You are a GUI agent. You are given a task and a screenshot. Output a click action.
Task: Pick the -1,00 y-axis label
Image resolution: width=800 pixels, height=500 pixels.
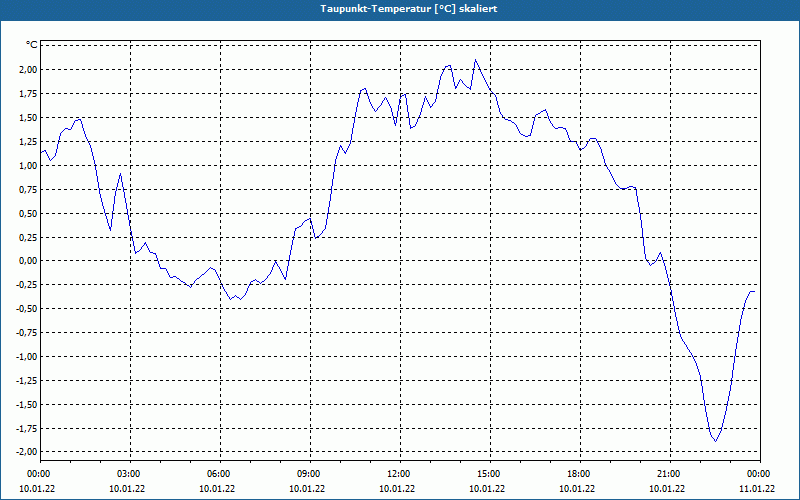(x=27, y=357)
